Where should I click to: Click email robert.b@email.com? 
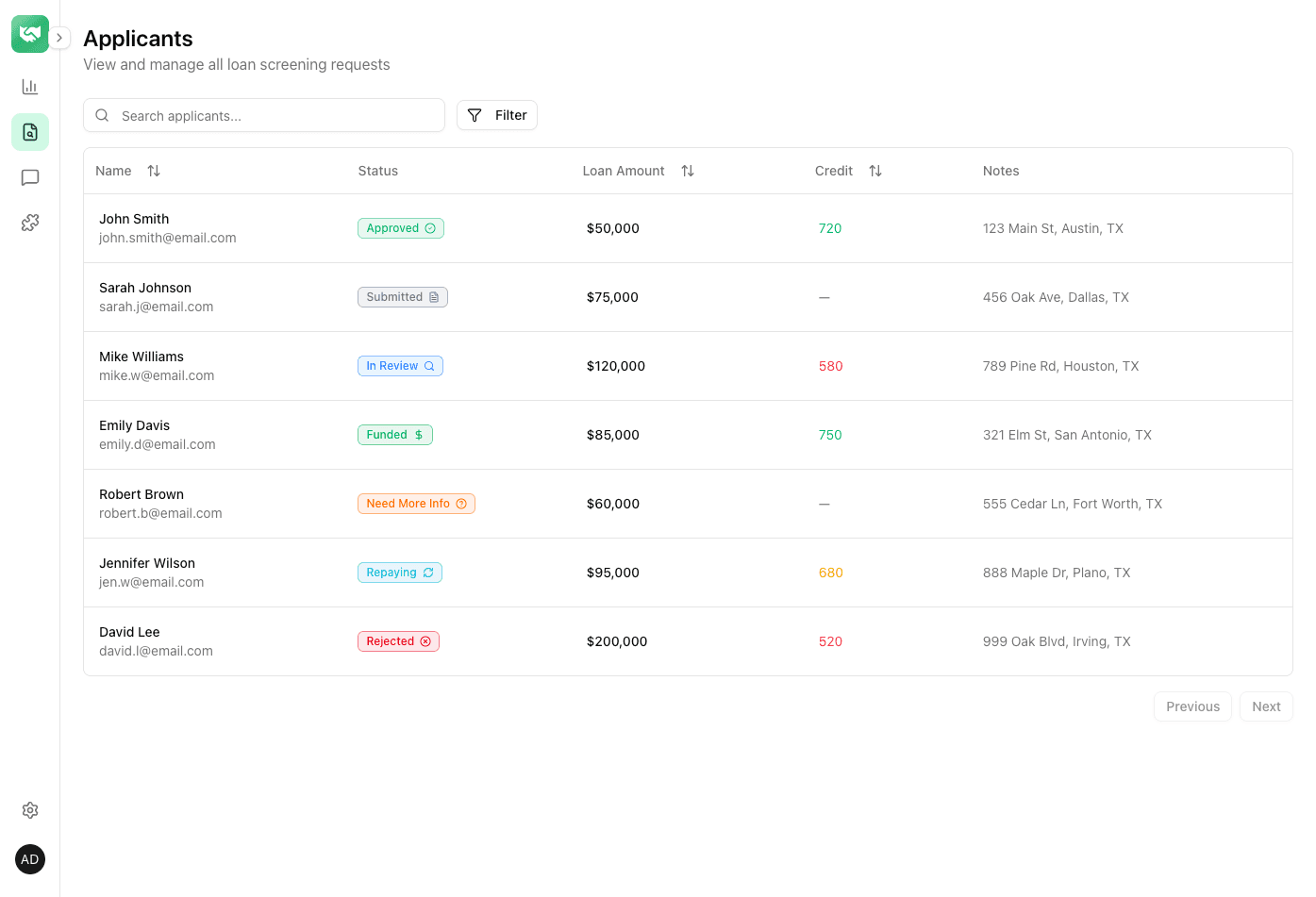[160, 513]
